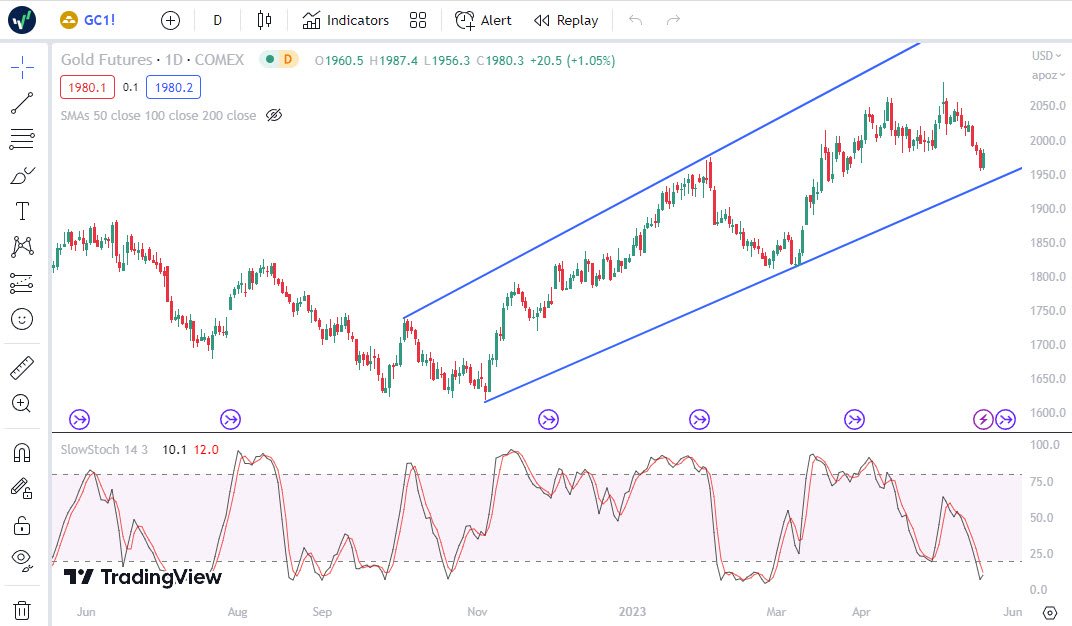
Task: Select the text annotation tool
Action: pyautogui.click(x=22, y=211)
